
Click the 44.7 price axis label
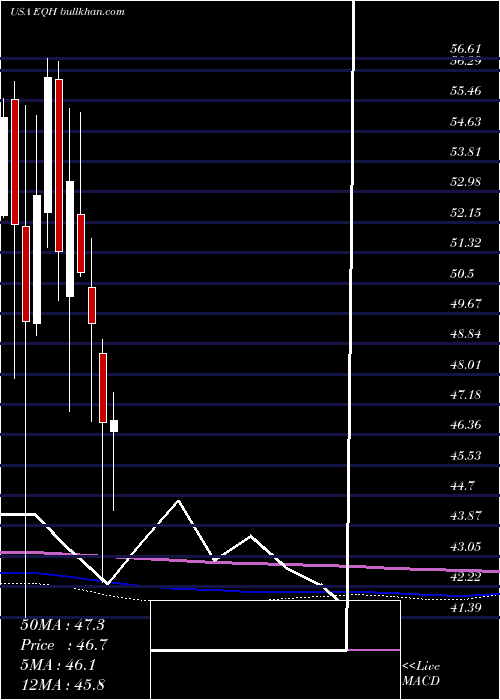(462, 486)
